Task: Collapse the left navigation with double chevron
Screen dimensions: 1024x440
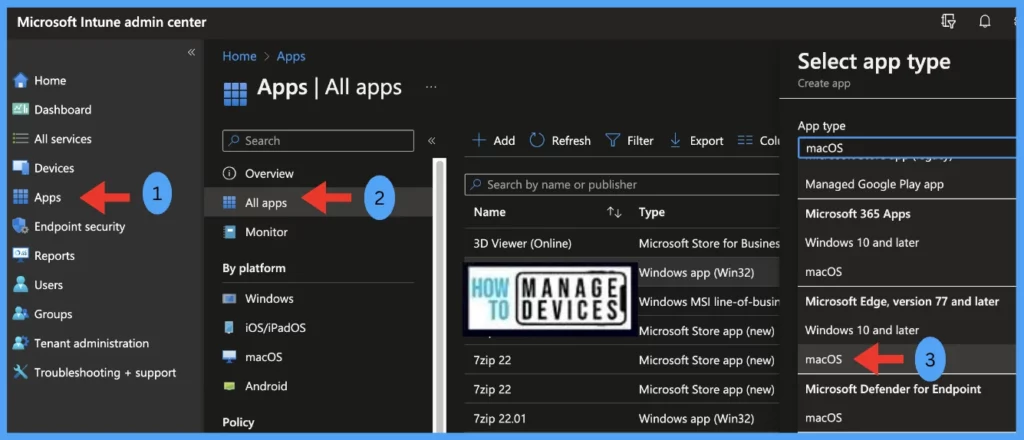Action: coord(191,52)
